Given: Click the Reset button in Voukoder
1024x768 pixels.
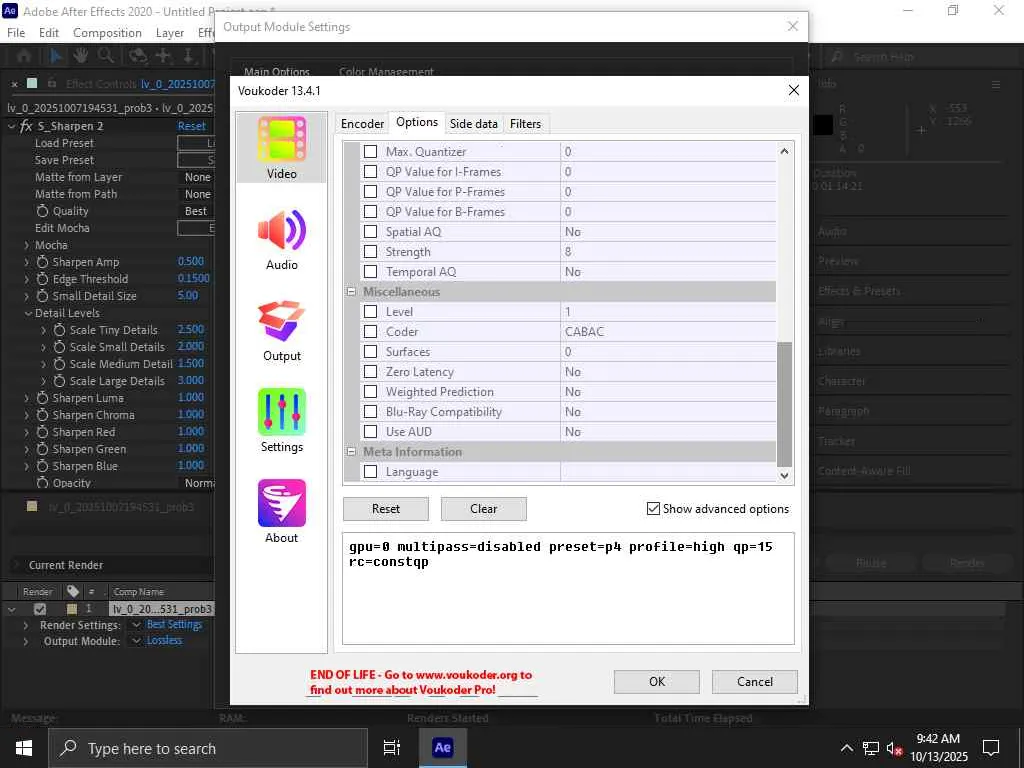Looking at the screenshot, I should [386, 509].
